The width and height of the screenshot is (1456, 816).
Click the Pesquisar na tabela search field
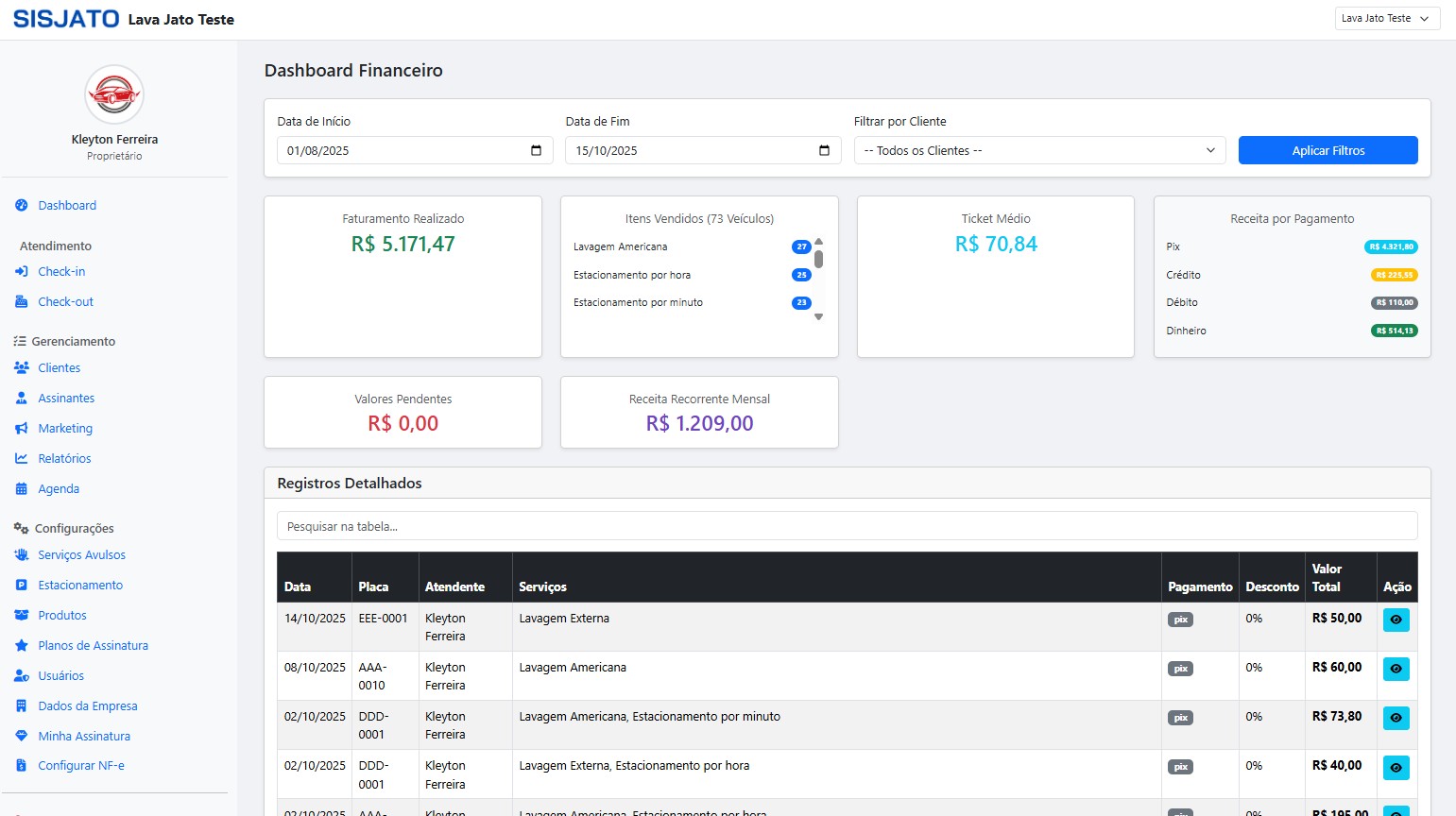tap(847, 527)
